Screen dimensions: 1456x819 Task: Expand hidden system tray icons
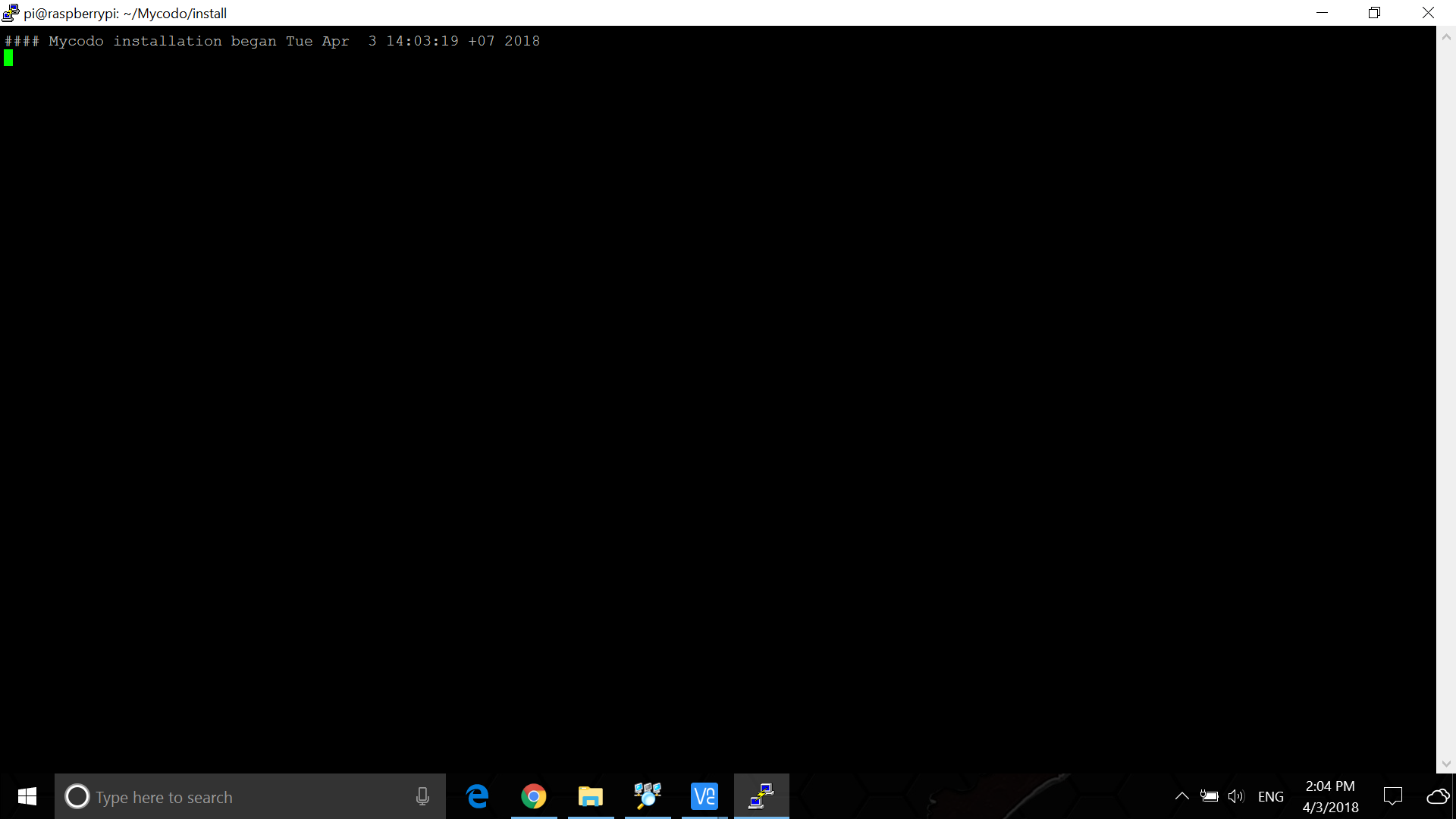click(1181, 796)
